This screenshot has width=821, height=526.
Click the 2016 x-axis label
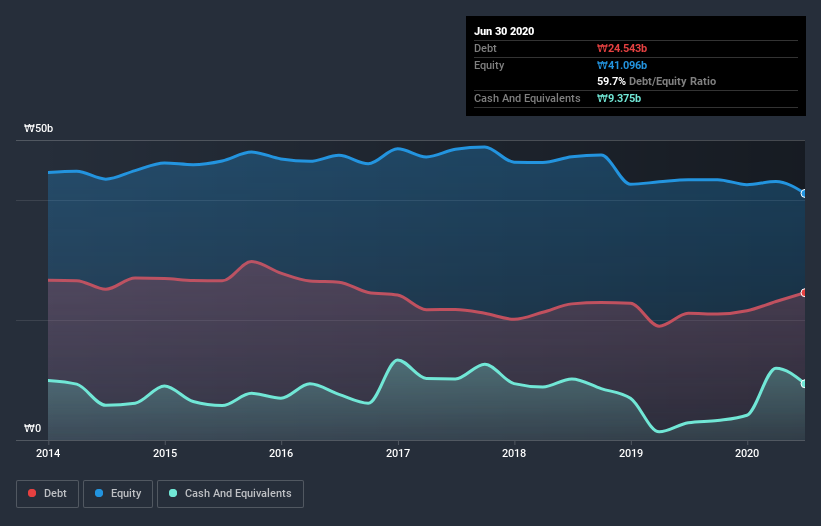[x=281, y=453]
